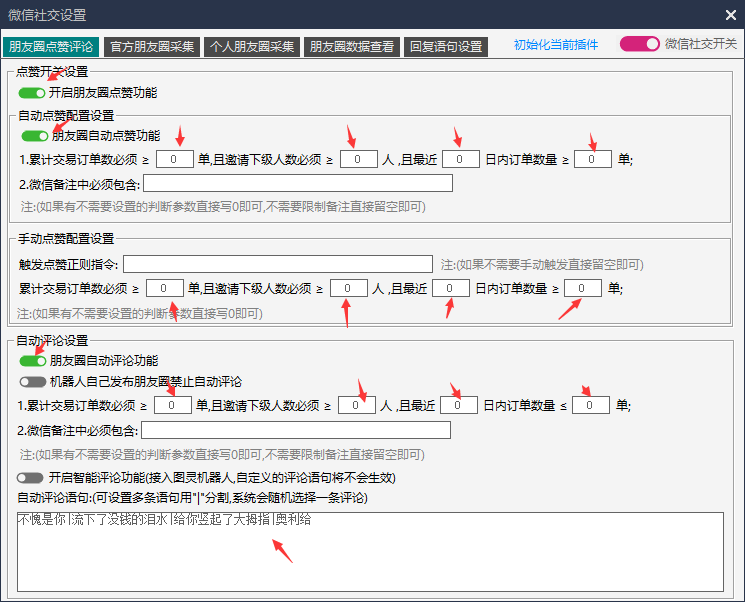
Task: Disable the 开启朋友圈点赞功能 toggle
Action: [x=32, y=93]
